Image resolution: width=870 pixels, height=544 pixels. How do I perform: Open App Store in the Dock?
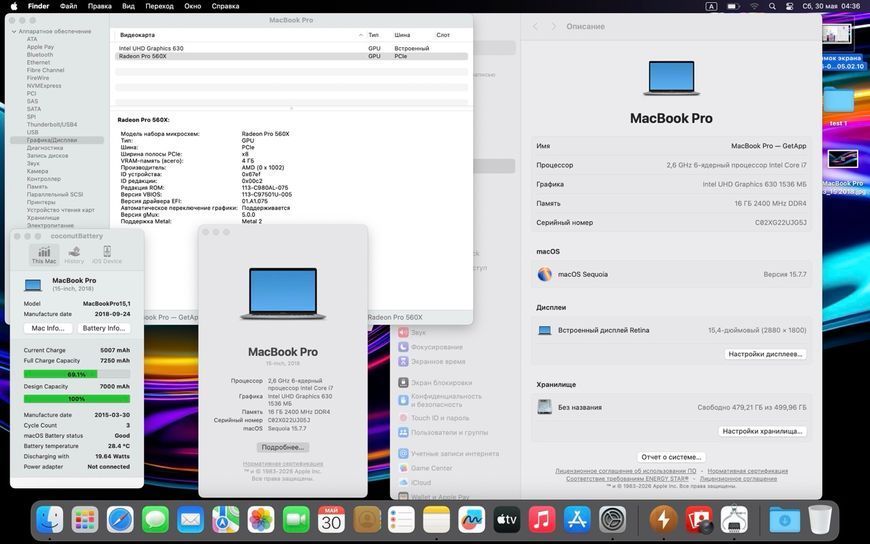(x=577, y=520)
